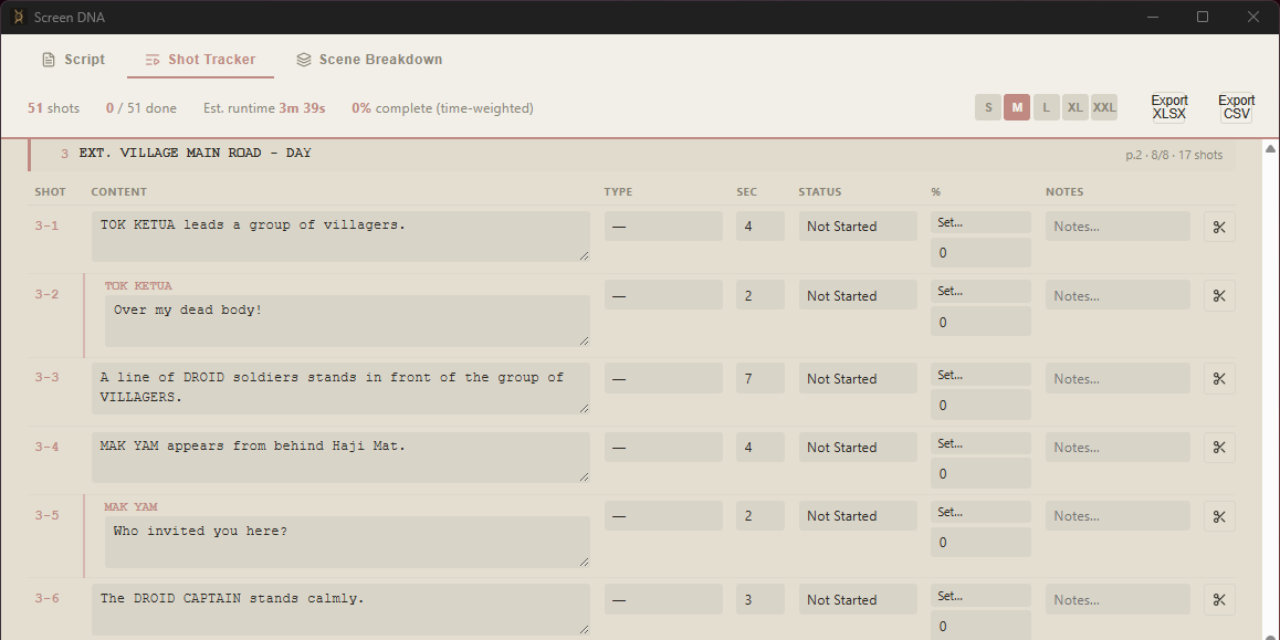Edit dialogue 'Who invited you here?'
The image size is (1280, 640).
click(347, 542)
